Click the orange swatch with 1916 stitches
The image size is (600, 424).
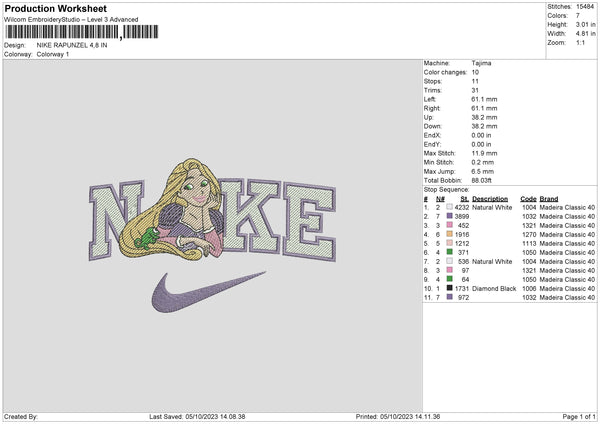point(450,234)
